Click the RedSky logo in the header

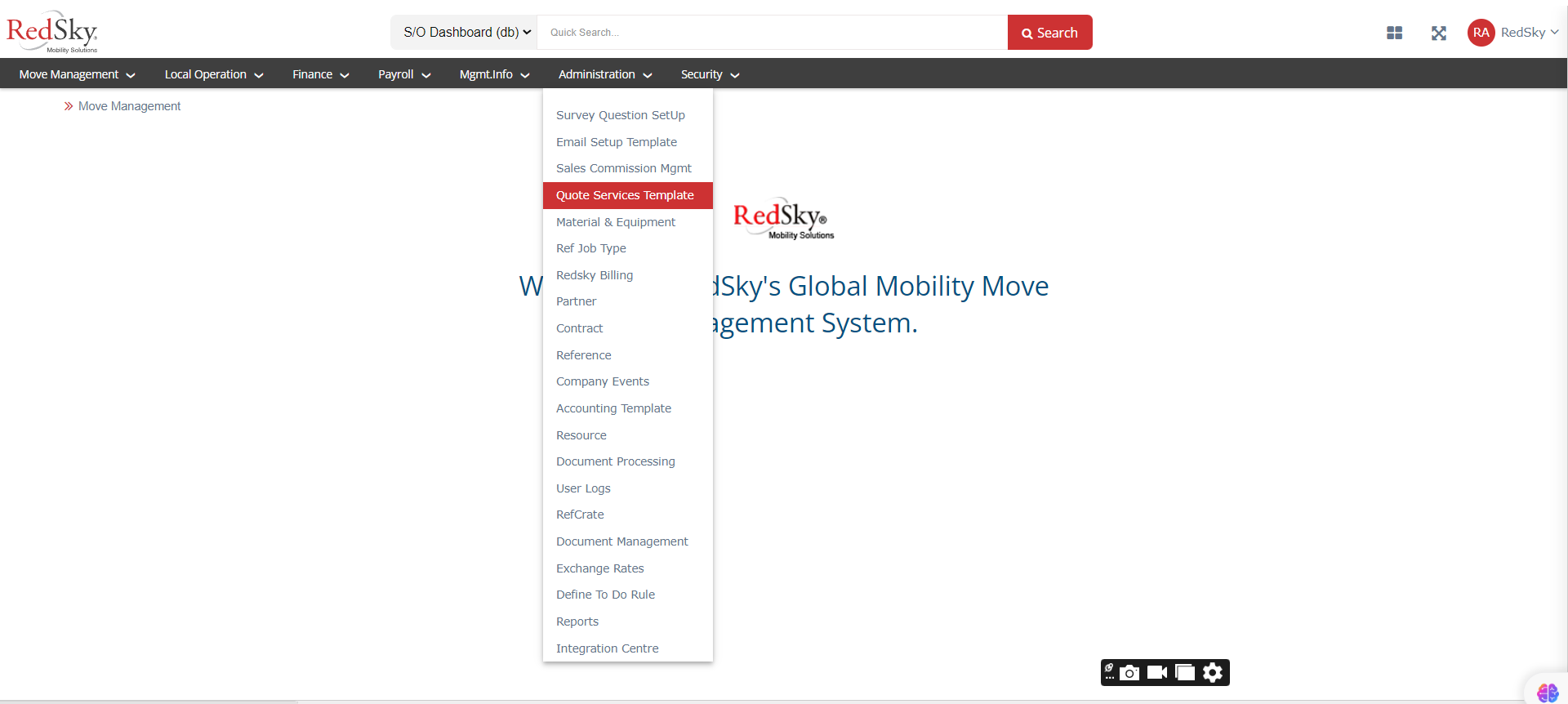click(x=52, y=31)
